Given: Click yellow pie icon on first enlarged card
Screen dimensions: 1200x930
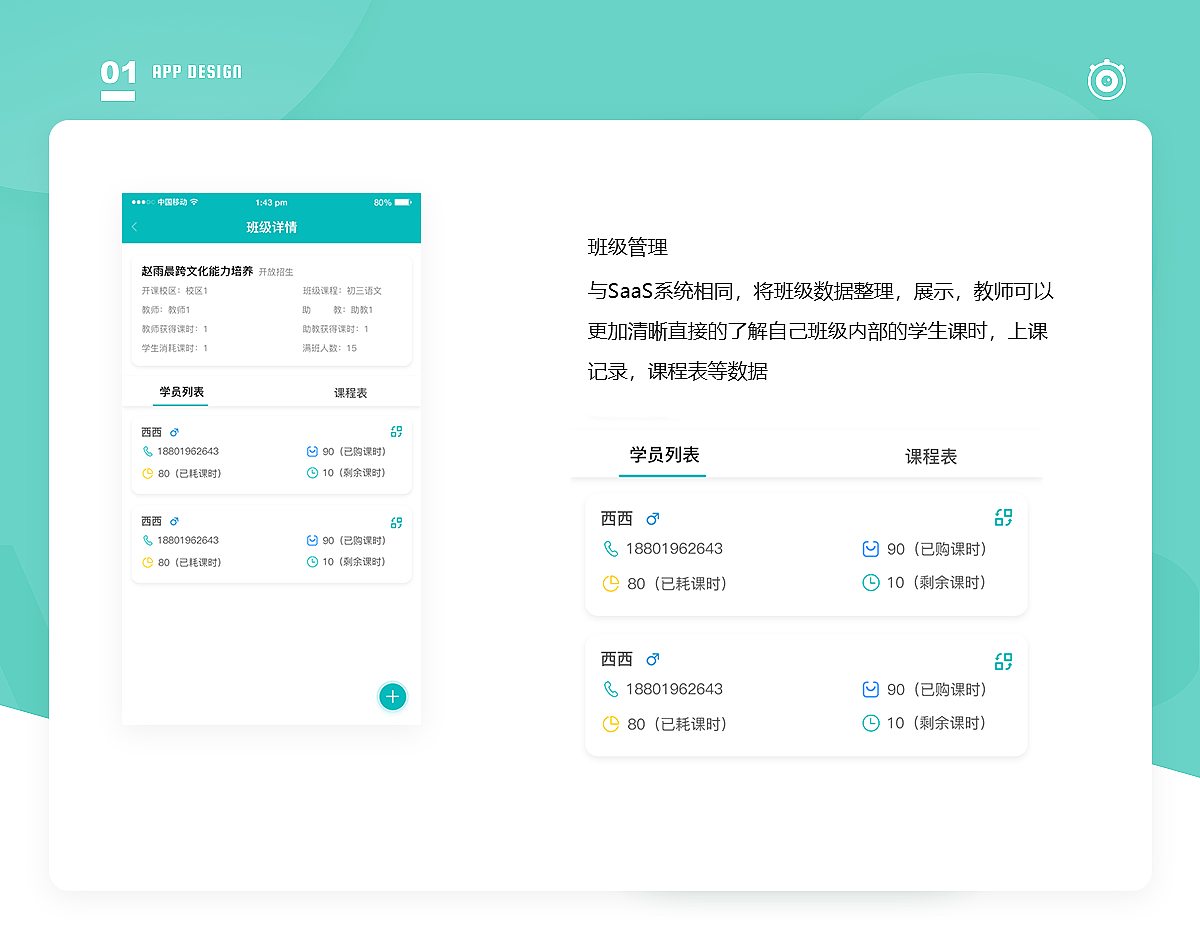Looking at the screenshot, I should click(611, 583).
